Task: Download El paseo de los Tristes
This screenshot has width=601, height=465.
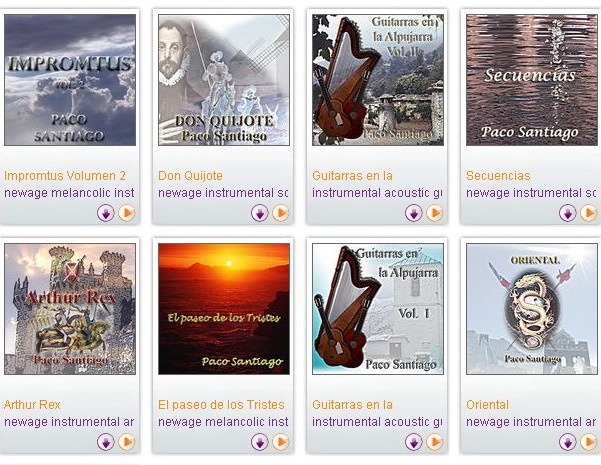Action: click(x=260, y=442)
